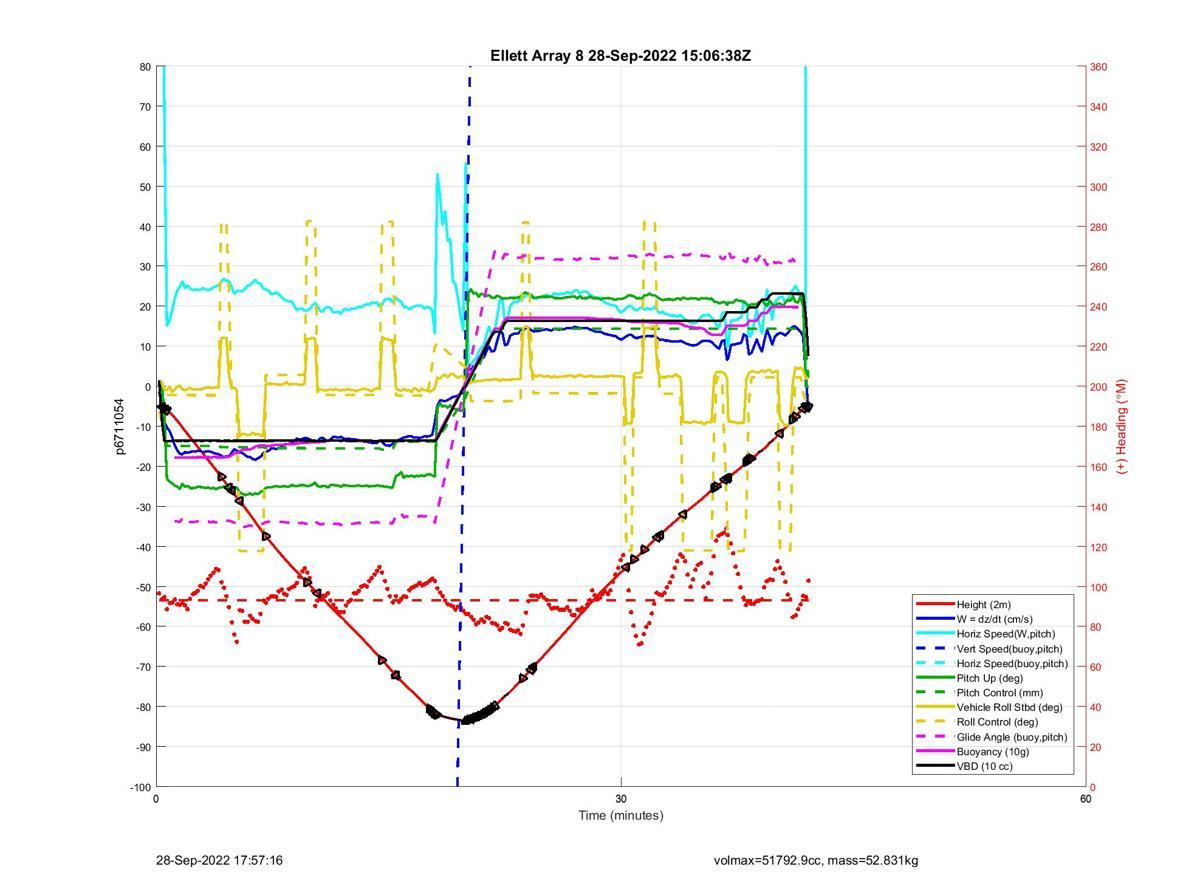The width and height of the screenshot is (1200, 885).
Task: Select the "-100" left axis tick label
Action: pos(140,787)
